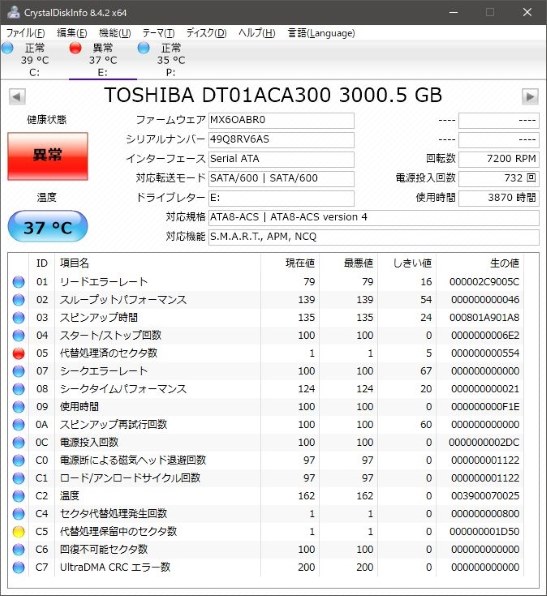Open the 編集(E) menu

click(72, 33)
